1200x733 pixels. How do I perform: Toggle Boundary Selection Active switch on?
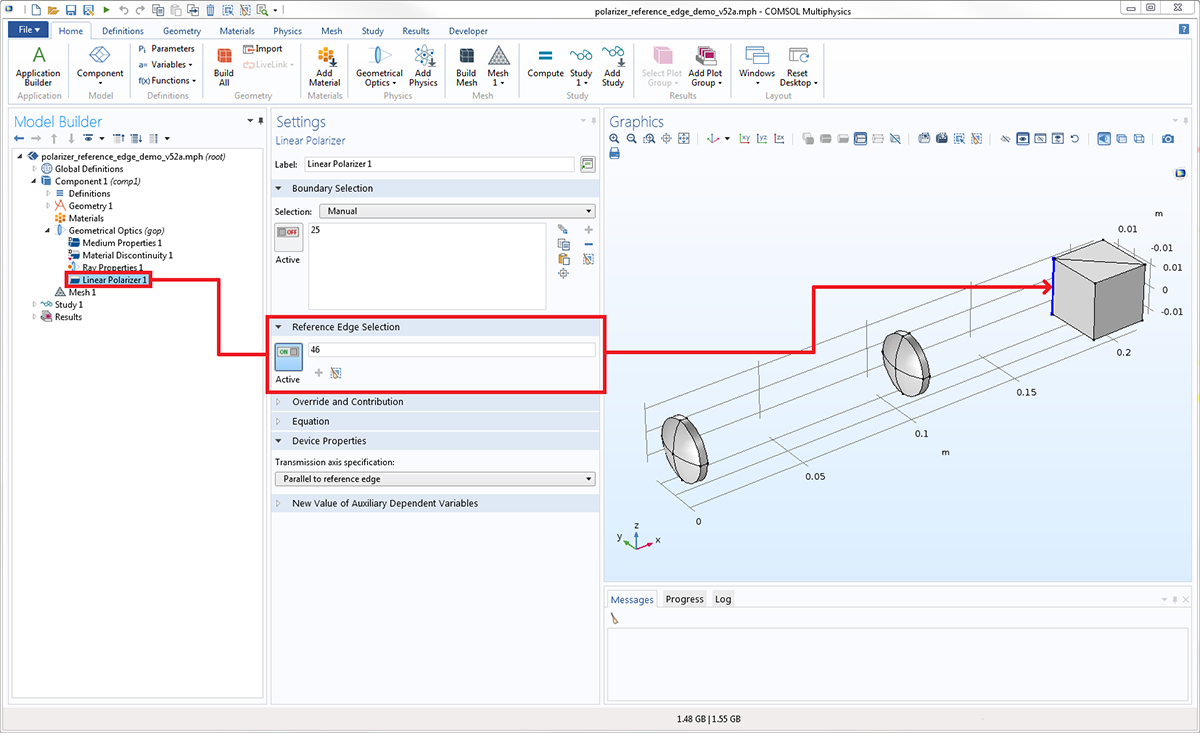pos(288,232)
